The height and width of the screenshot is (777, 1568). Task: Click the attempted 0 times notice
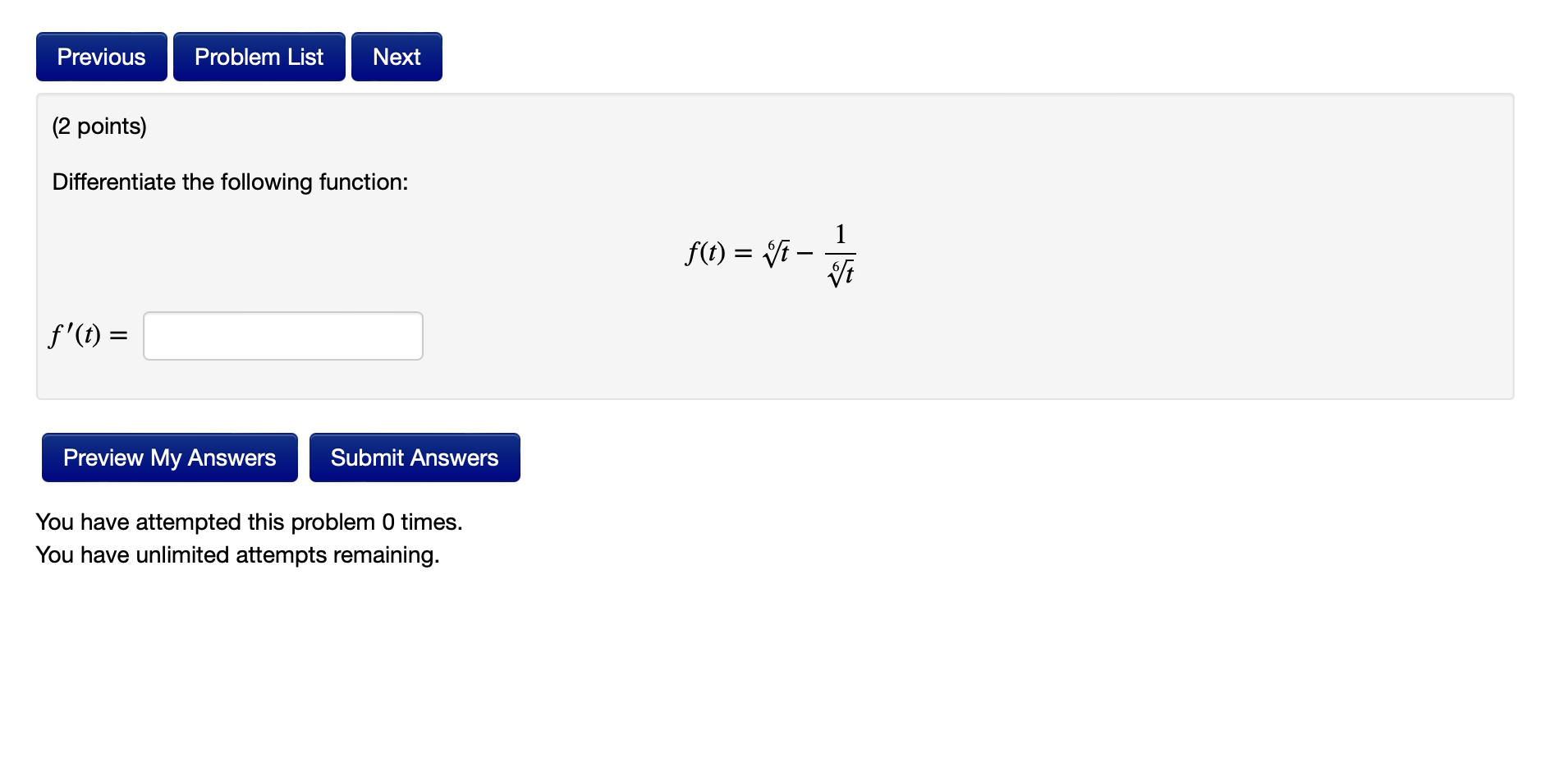click(248, 522)
